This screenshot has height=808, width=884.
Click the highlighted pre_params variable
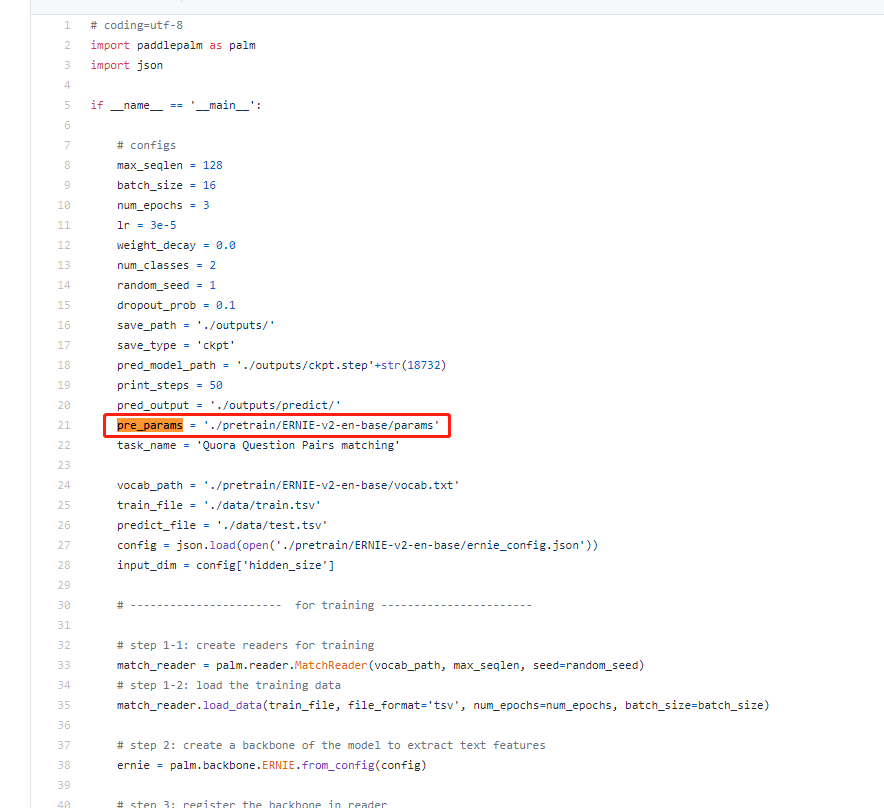[x=149, y=425]
